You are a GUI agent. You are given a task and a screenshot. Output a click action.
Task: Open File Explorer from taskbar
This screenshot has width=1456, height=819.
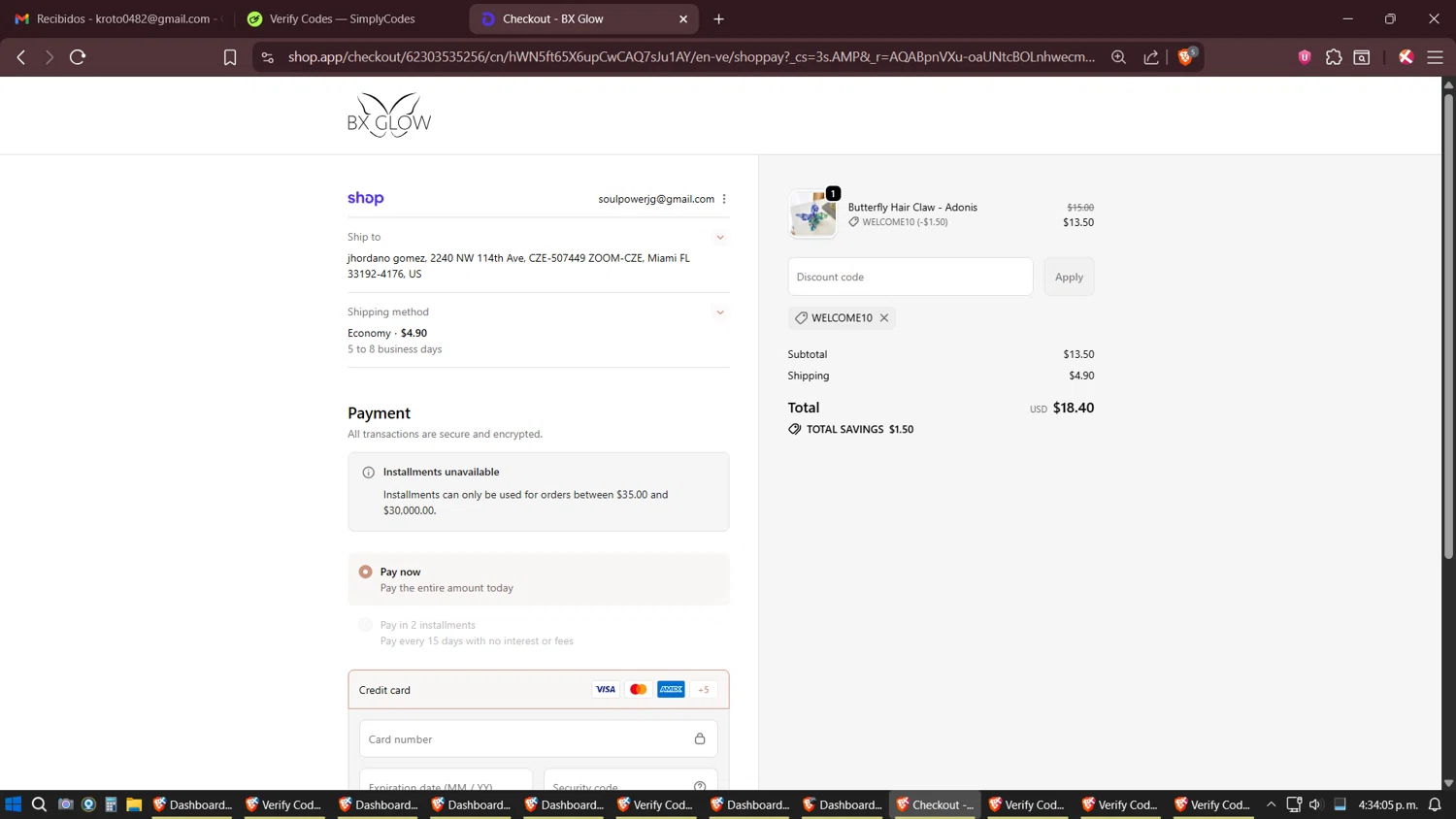(134, 804)
